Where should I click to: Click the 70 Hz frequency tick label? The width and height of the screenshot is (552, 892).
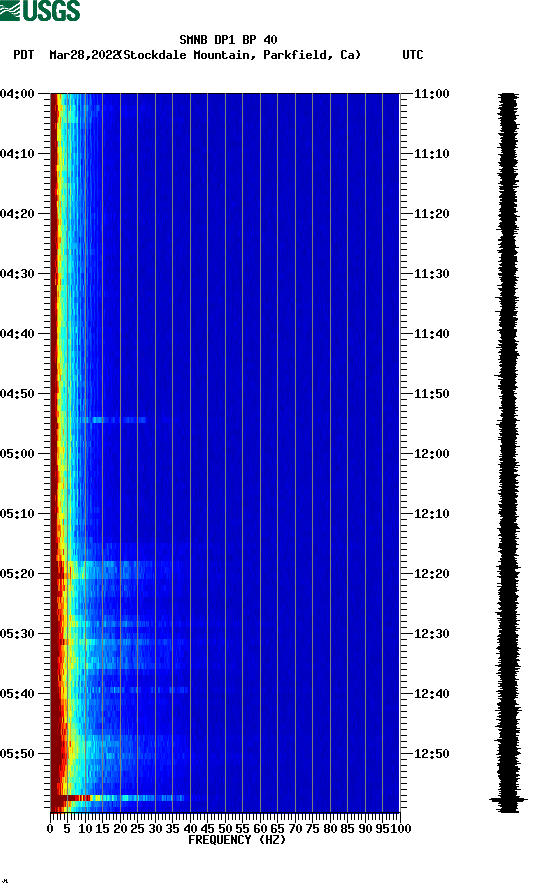(295, 829)
